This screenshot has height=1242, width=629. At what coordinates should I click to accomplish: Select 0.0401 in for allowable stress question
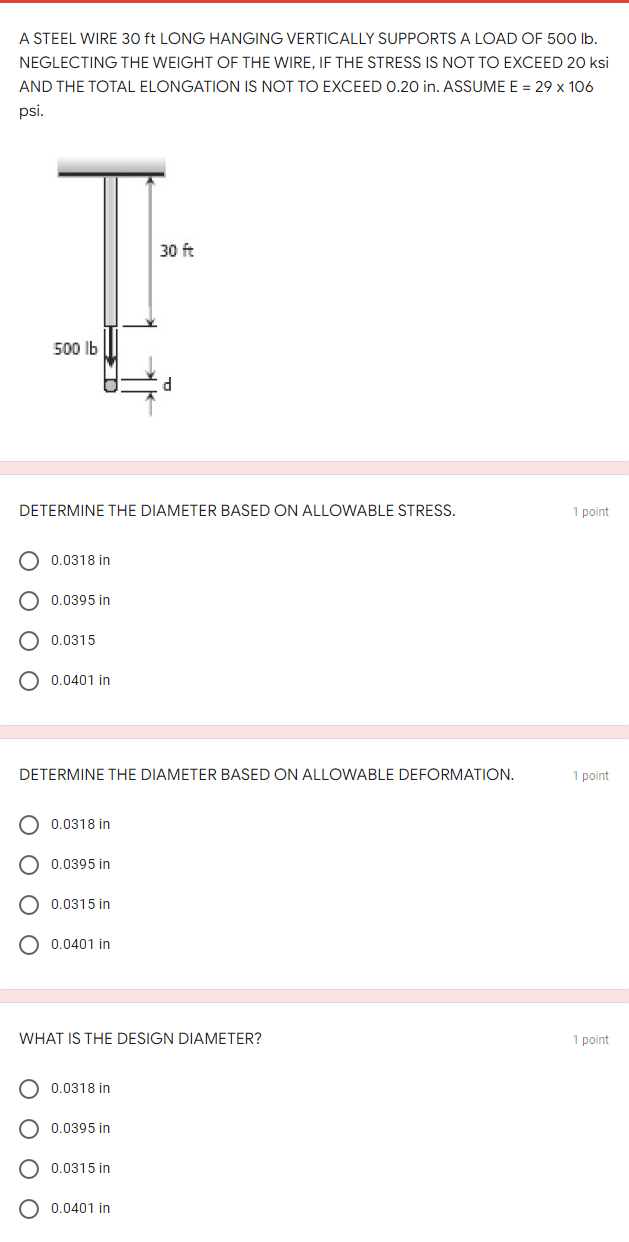[x=29, y=680]
